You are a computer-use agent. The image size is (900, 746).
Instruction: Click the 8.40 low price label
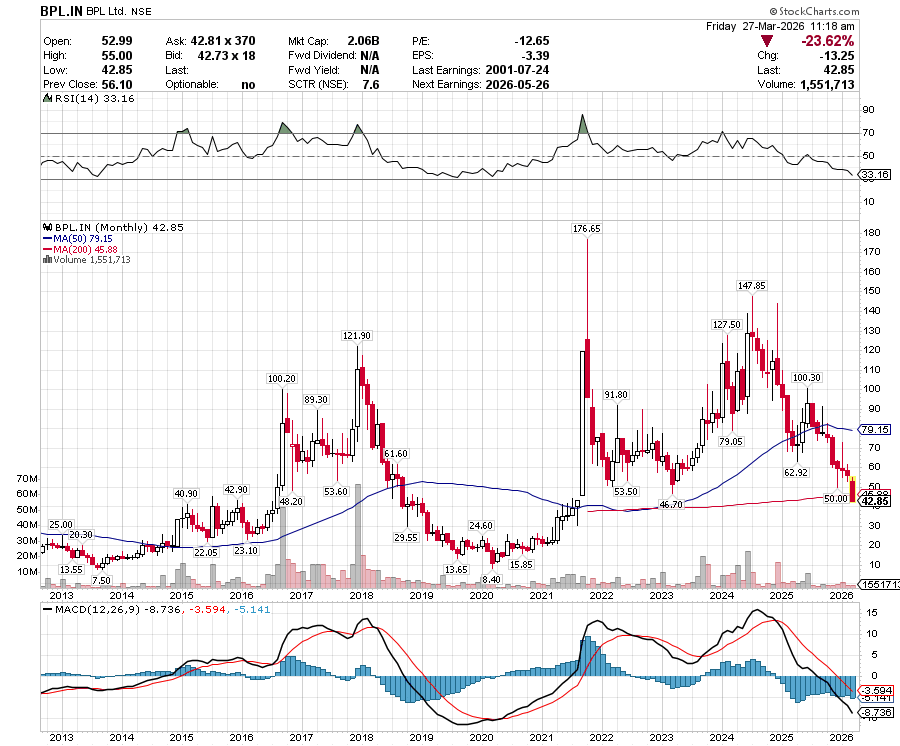pyautogui.click(x=491, y=579)
